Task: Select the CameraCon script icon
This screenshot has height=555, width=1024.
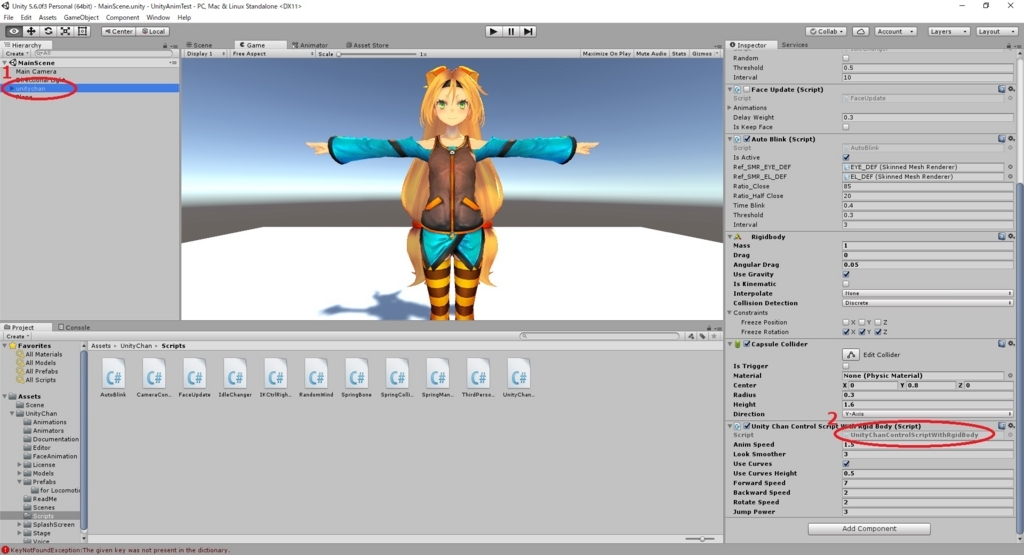Action: coord(154,377)
